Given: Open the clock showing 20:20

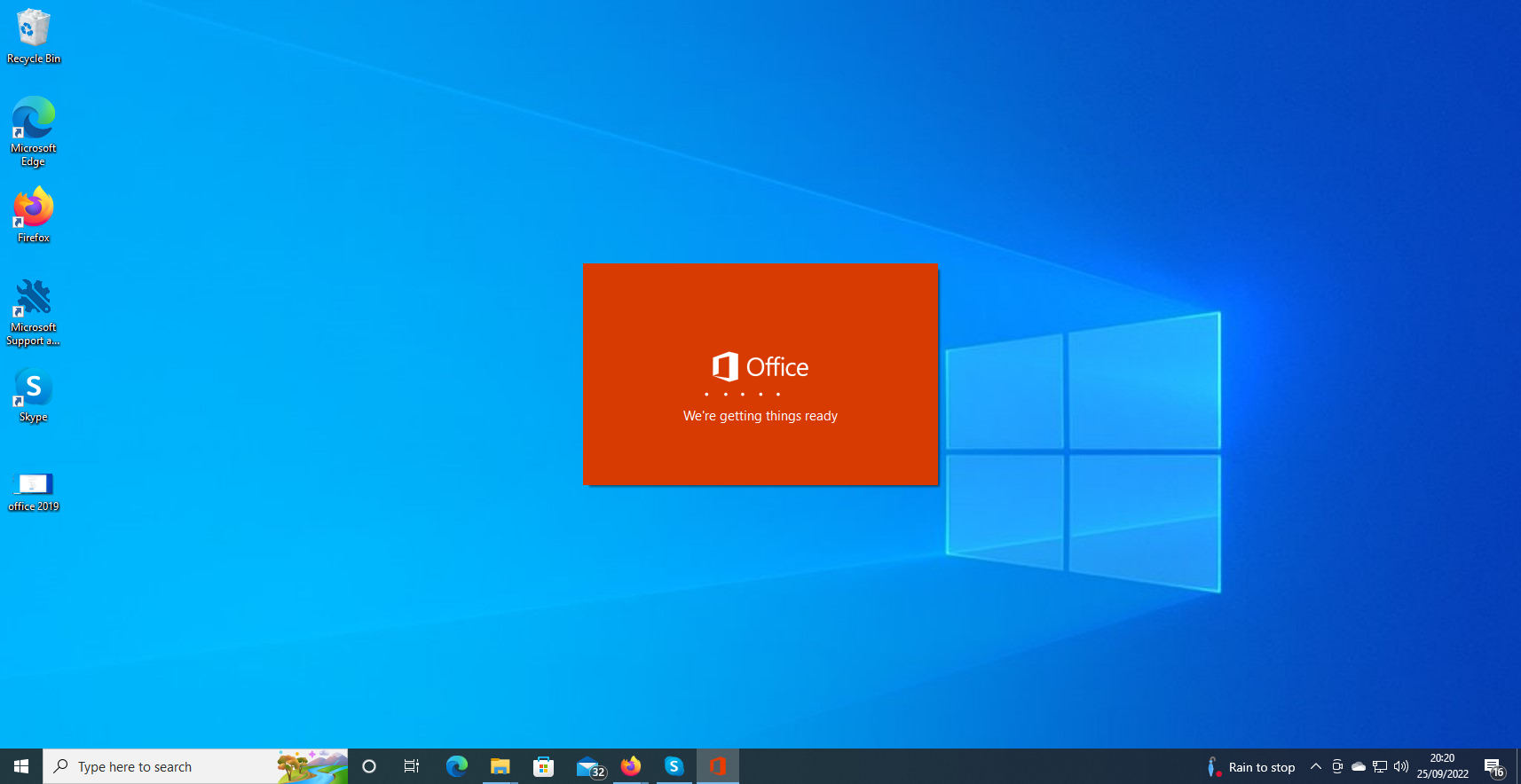Looking at the screenshot, I should point(1442,766).
